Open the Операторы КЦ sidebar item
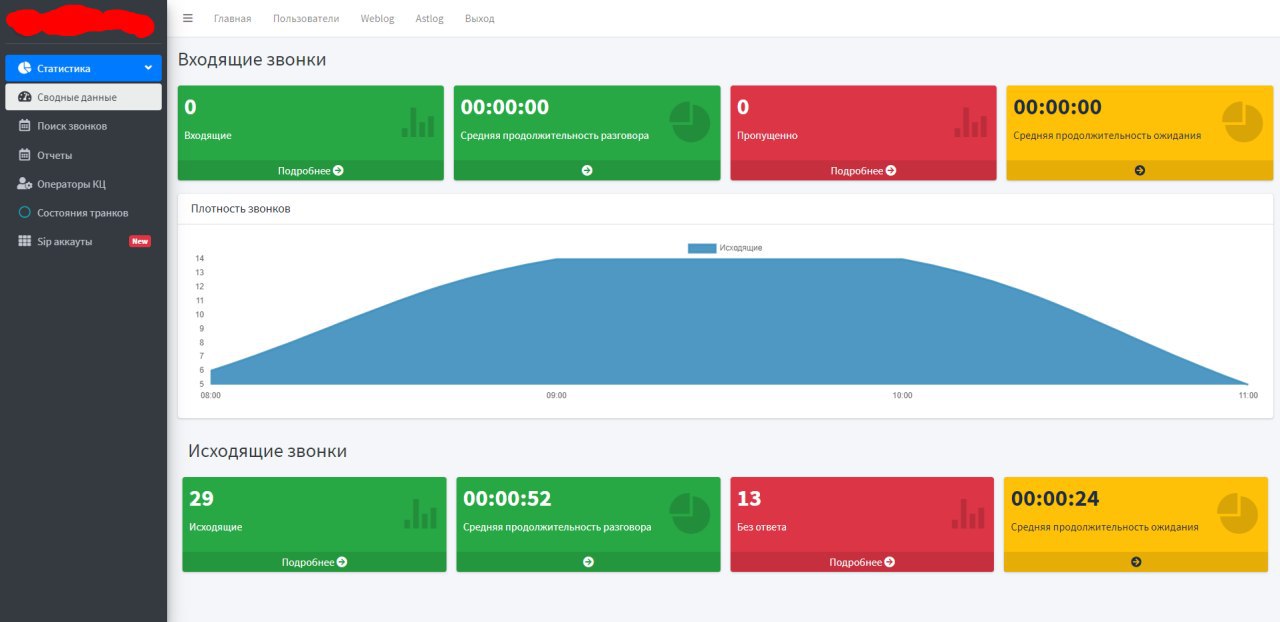Viewport: 1280px width, 622px height. click(x=84, y=184)
